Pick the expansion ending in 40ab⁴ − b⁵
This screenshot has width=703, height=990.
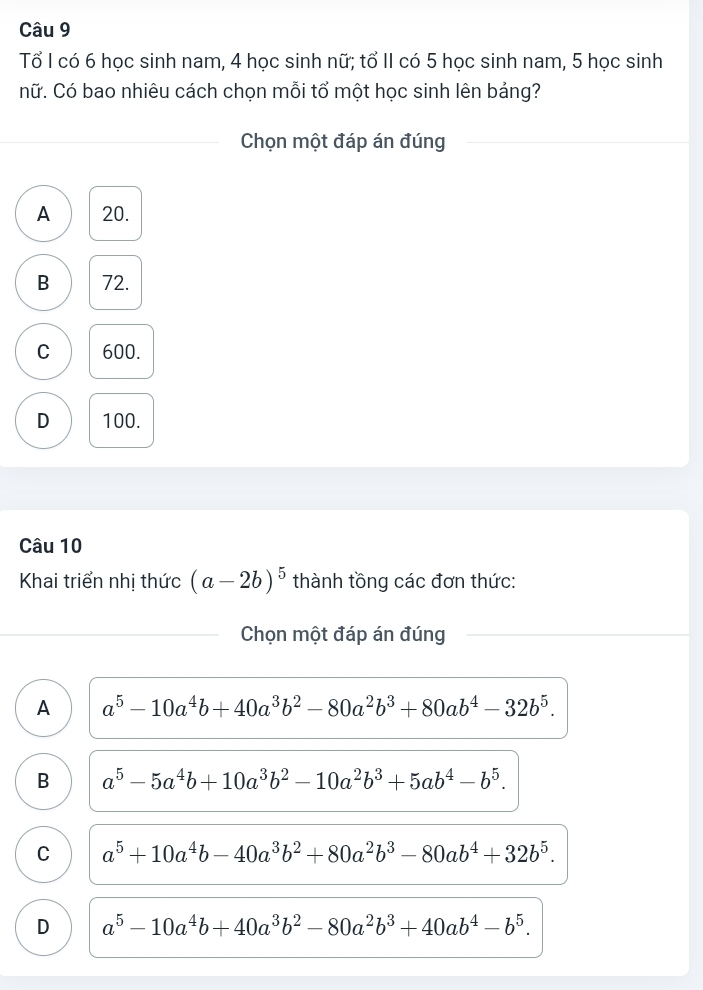[316, 927]
